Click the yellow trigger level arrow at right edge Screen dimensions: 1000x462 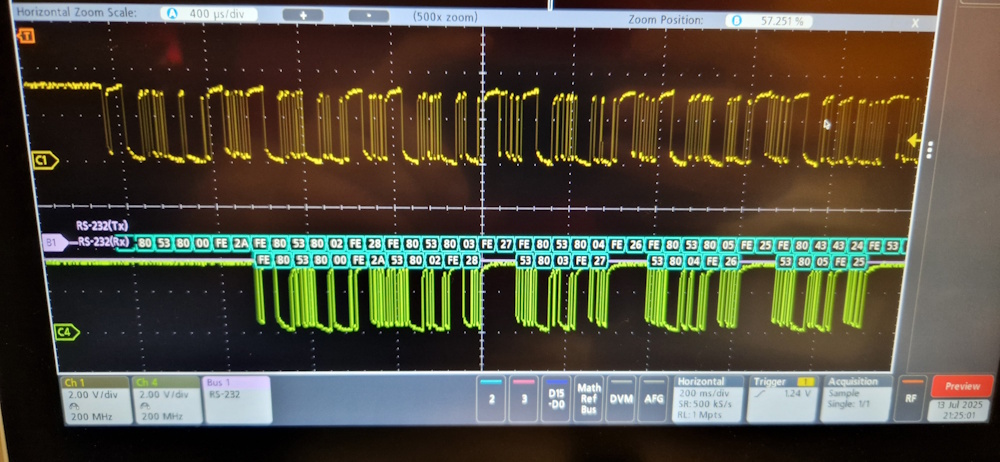(x=913, y=140)
